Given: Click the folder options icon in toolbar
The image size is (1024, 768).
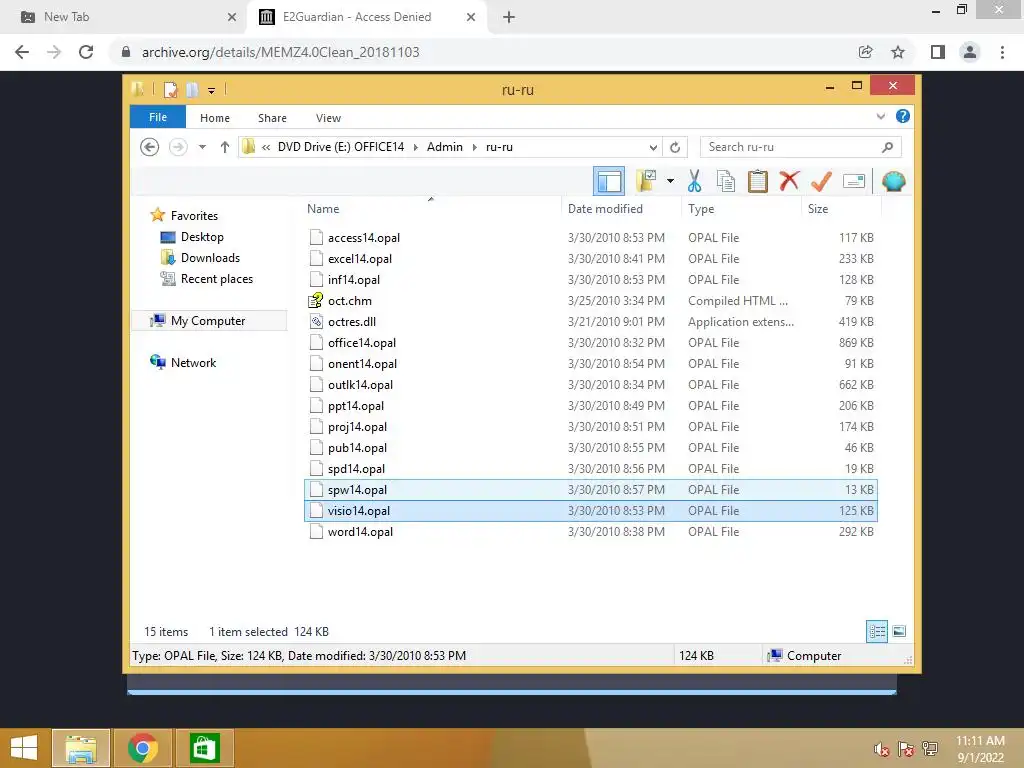Looking at the screenshot, I should click(647, 181).
